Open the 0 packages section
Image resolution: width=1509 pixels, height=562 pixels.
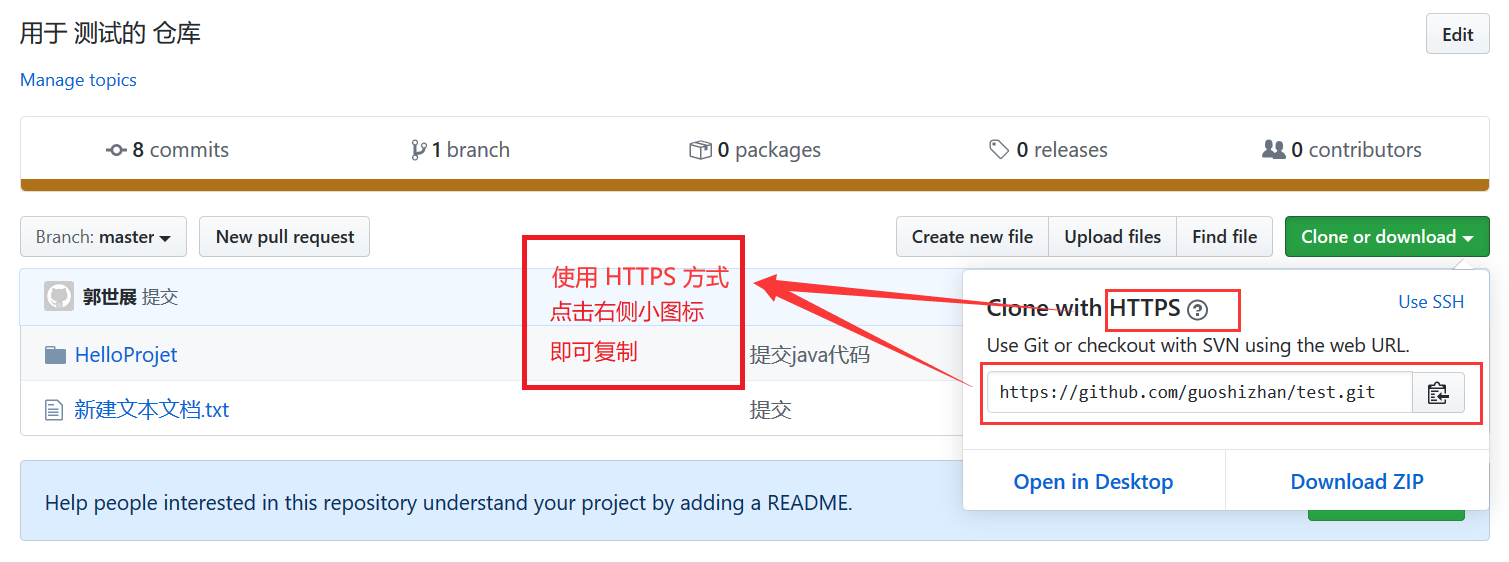pos(755,150)
